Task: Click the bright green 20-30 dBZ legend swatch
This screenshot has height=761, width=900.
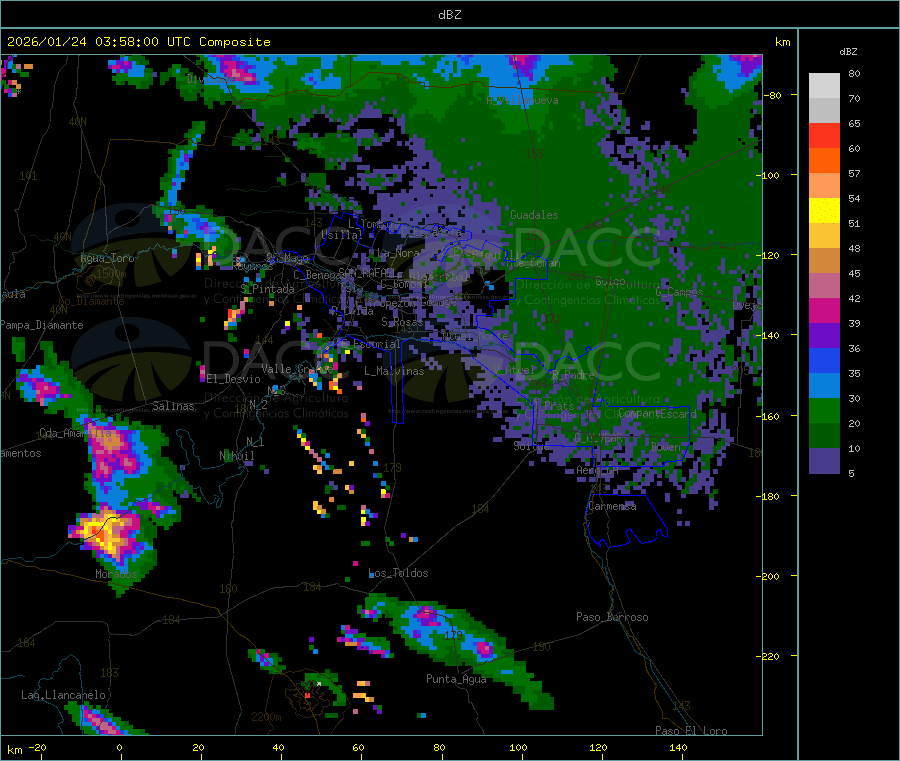Action: [824, 410]
